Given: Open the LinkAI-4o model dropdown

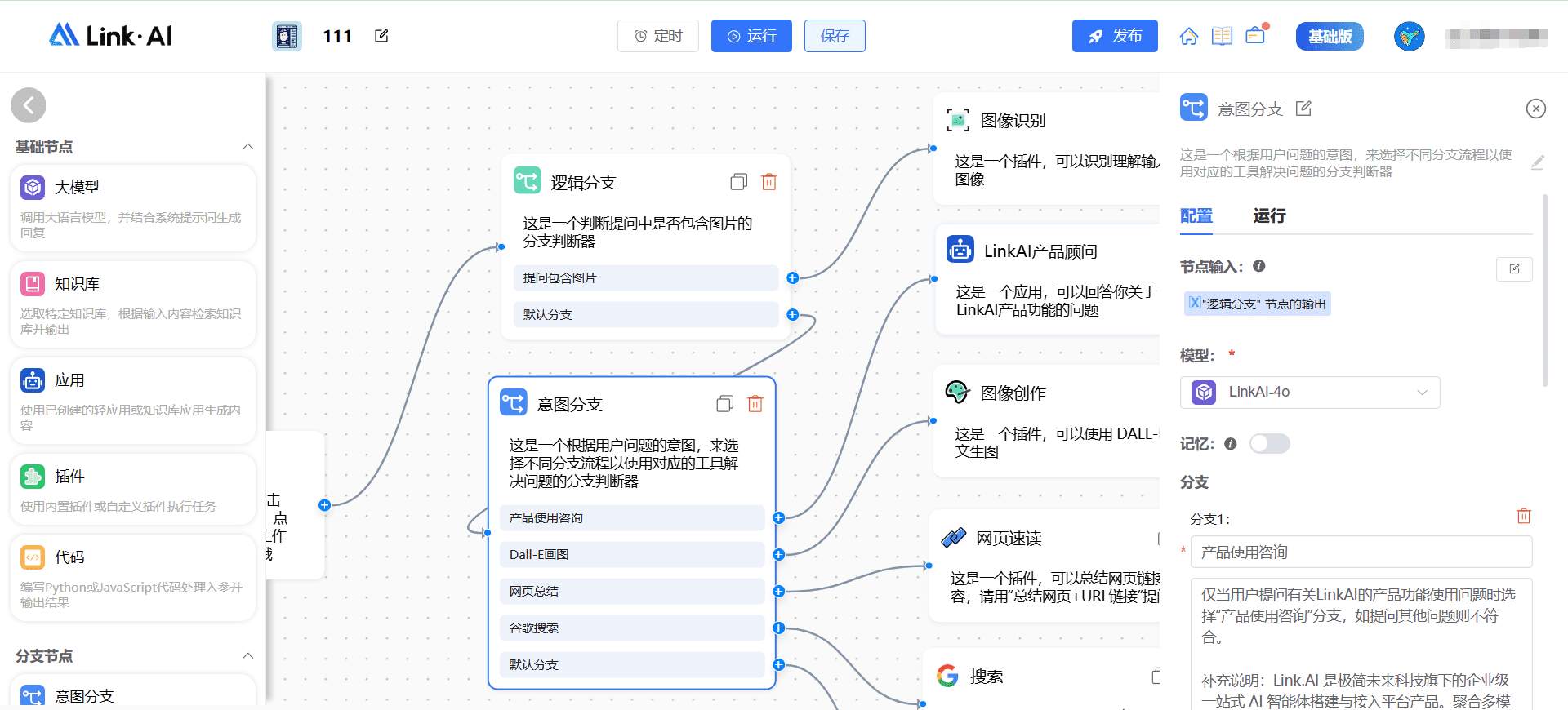Looking at the screenshot, I should (x=1309, y=393).
